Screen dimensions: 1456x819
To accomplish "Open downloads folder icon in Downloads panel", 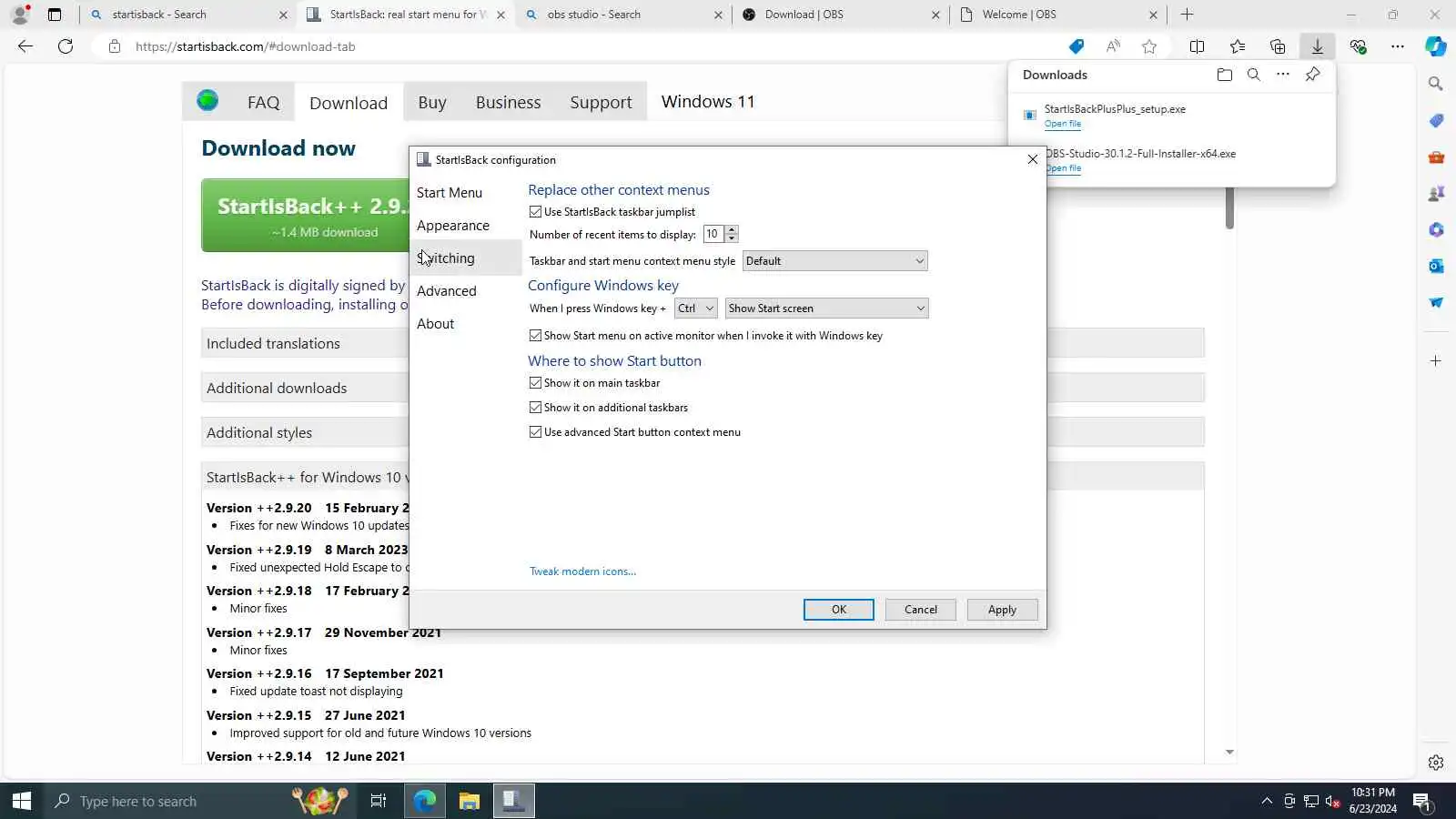I will click(x=1224, y=75).
